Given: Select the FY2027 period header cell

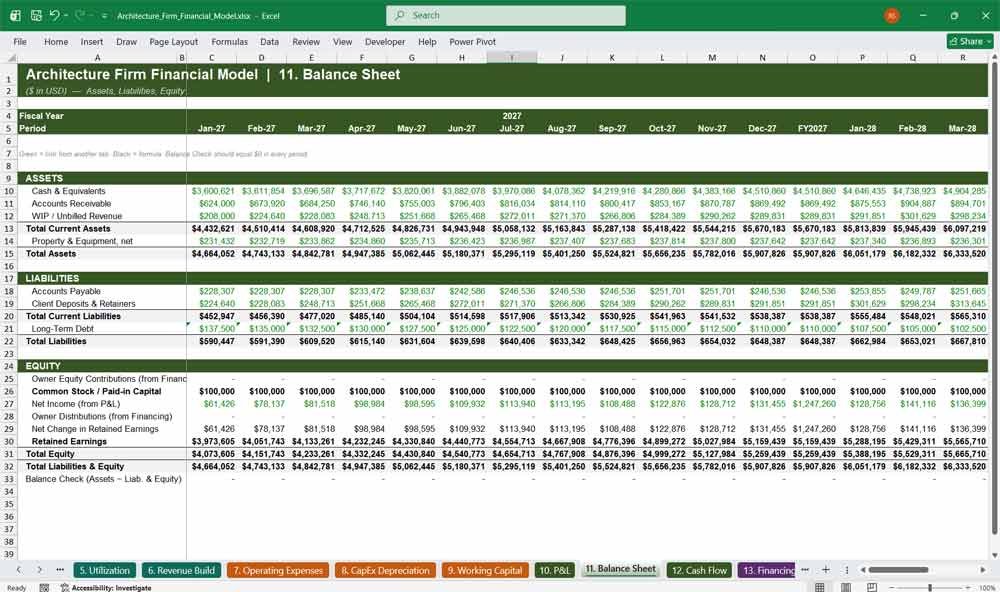Looking at the screenshot, I should tap(812, 128).
